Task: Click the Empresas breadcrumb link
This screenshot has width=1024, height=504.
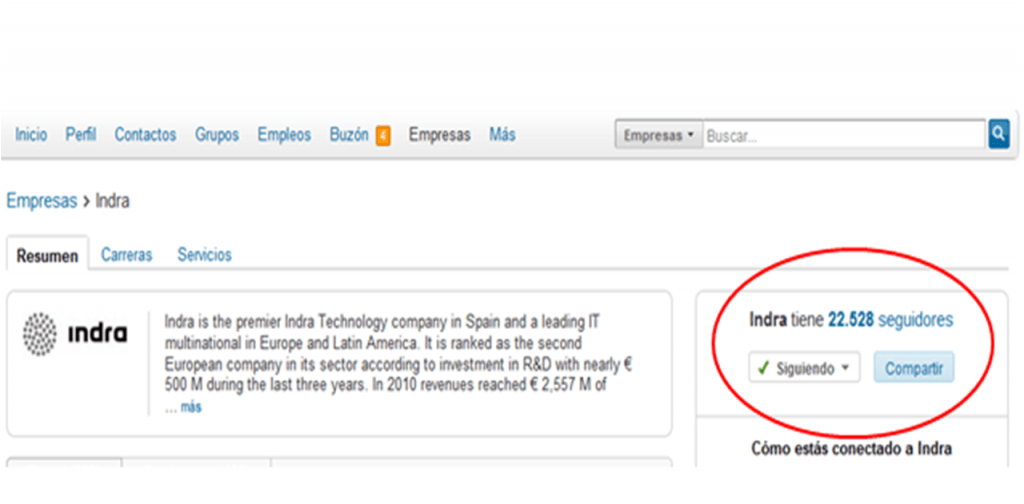Action: pyautogui.click(x=42, y=201)
